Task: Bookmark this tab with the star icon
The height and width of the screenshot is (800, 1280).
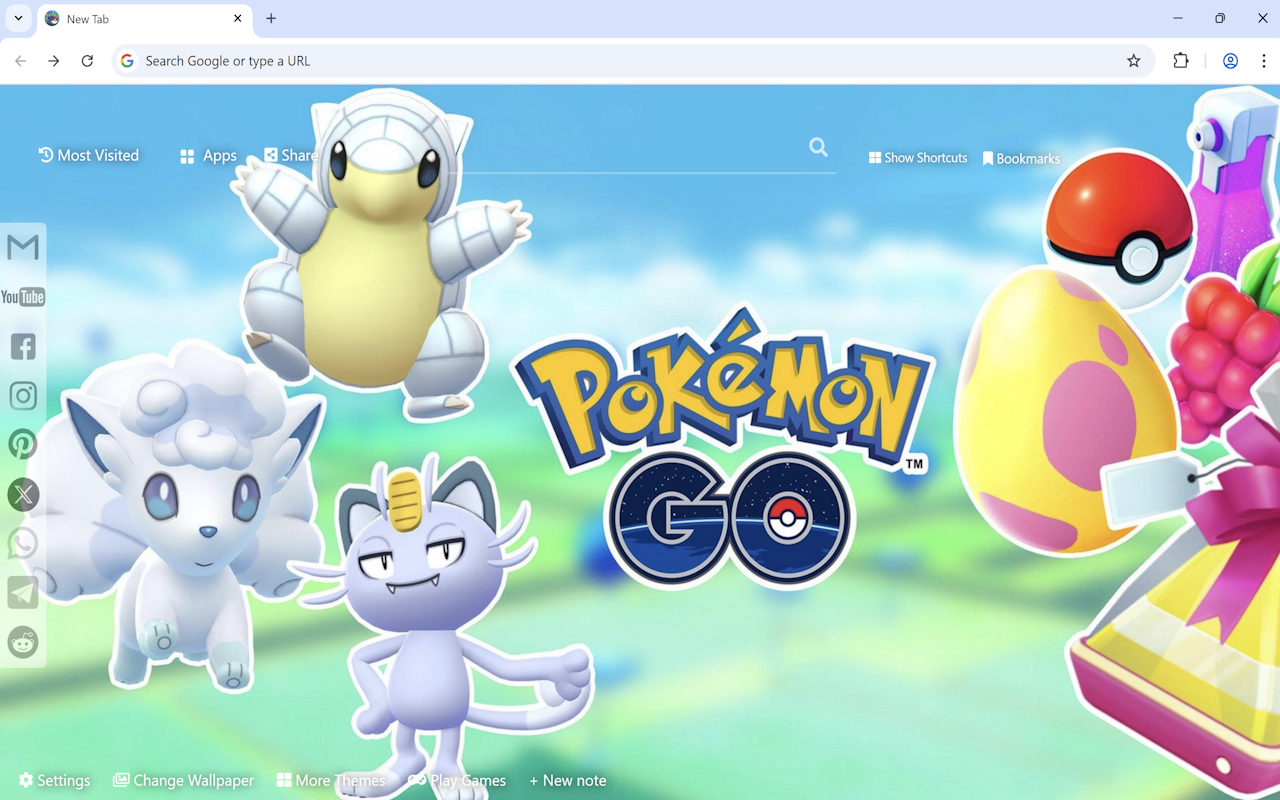Action: pyautogui.click(x=1133, y=61)
